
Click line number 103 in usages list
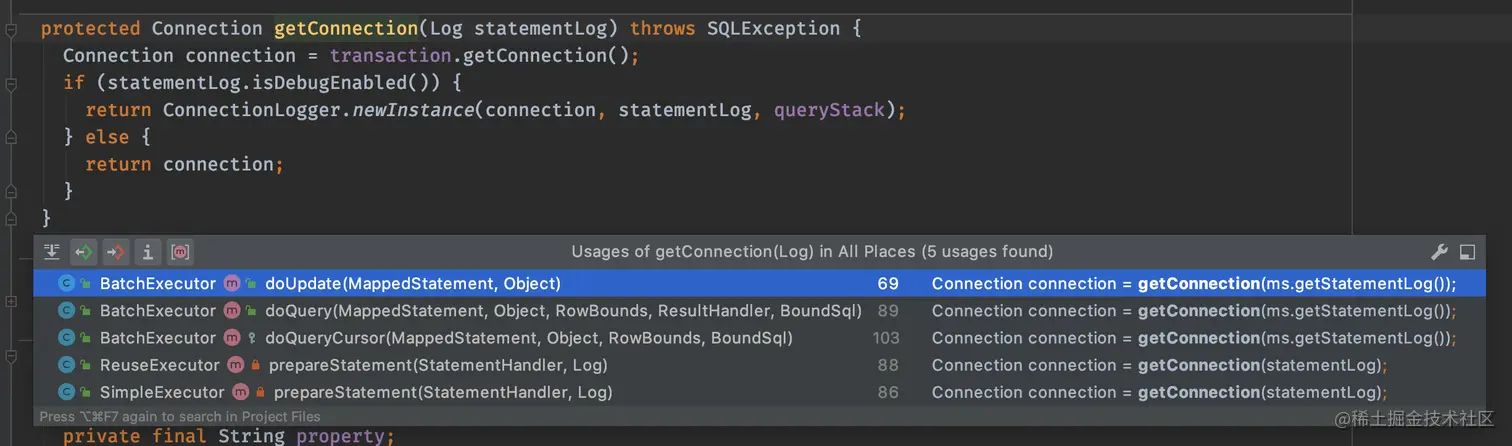coord(886,338)
